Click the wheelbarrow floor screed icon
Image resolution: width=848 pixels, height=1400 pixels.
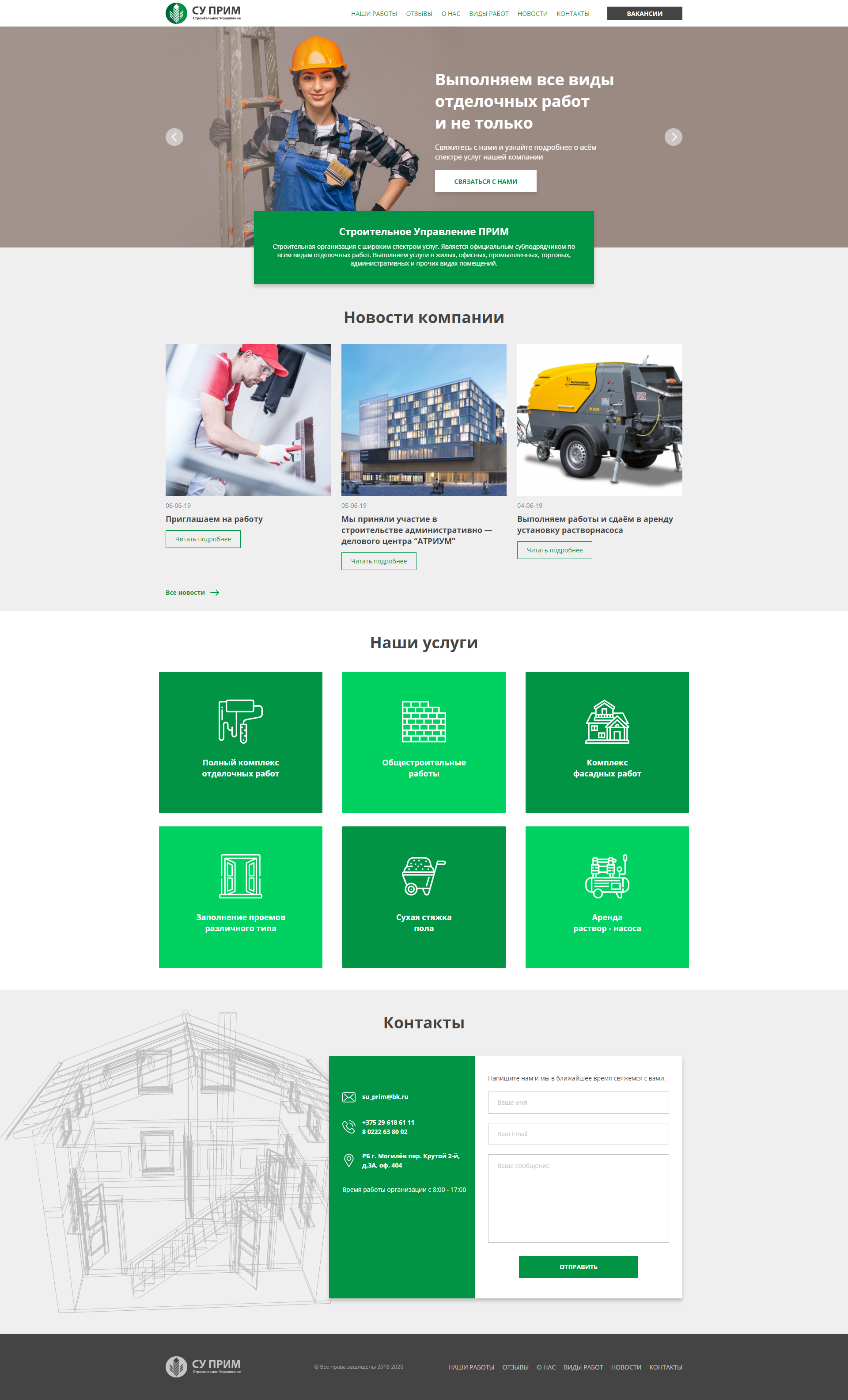pyautogui.click(x=424, y=876)
